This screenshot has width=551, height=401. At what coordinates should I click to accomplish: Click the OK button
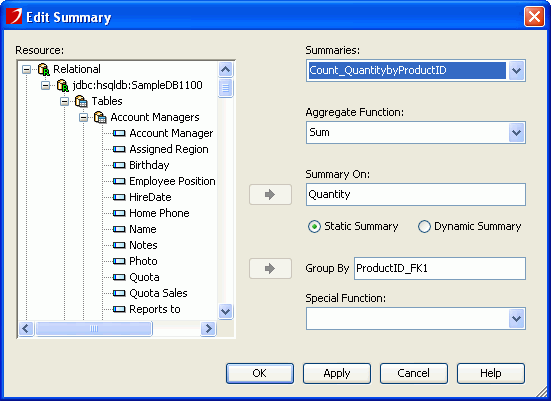tap(260, 373)
